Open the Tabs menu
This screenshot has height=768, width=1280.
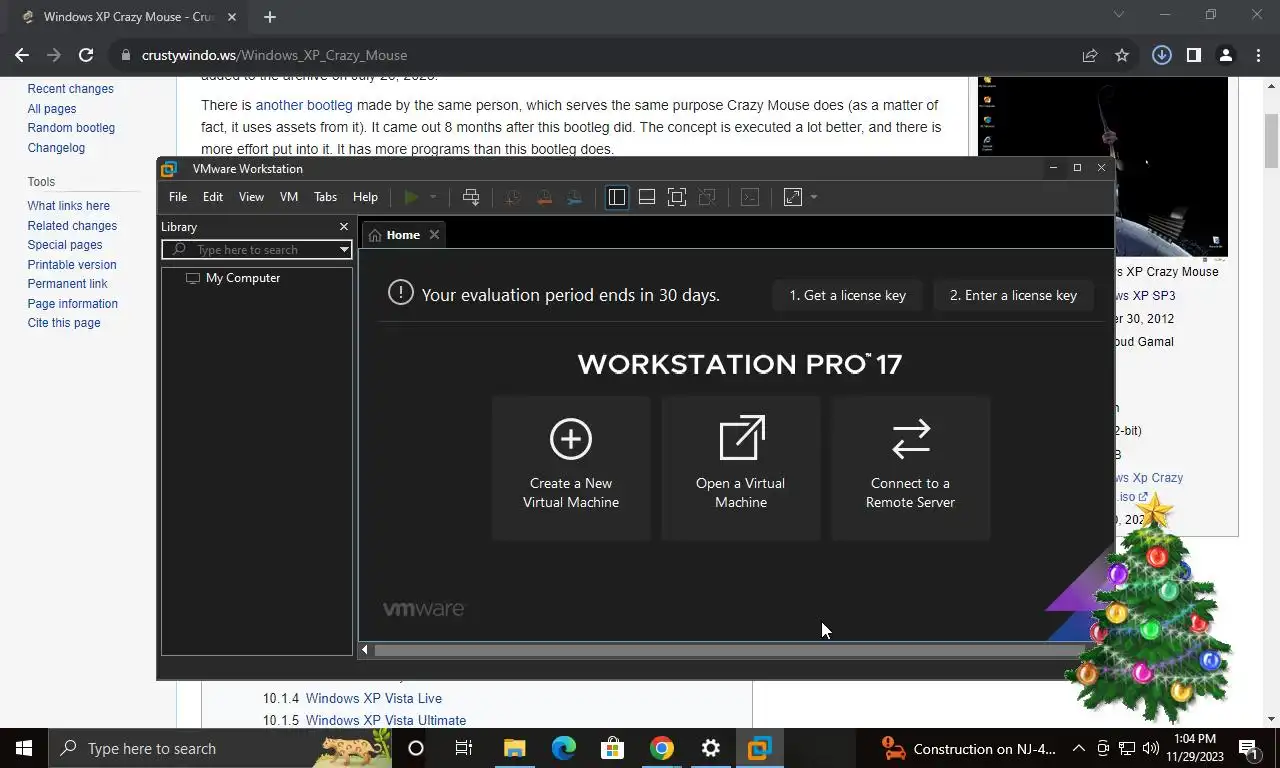coord(326,197)
